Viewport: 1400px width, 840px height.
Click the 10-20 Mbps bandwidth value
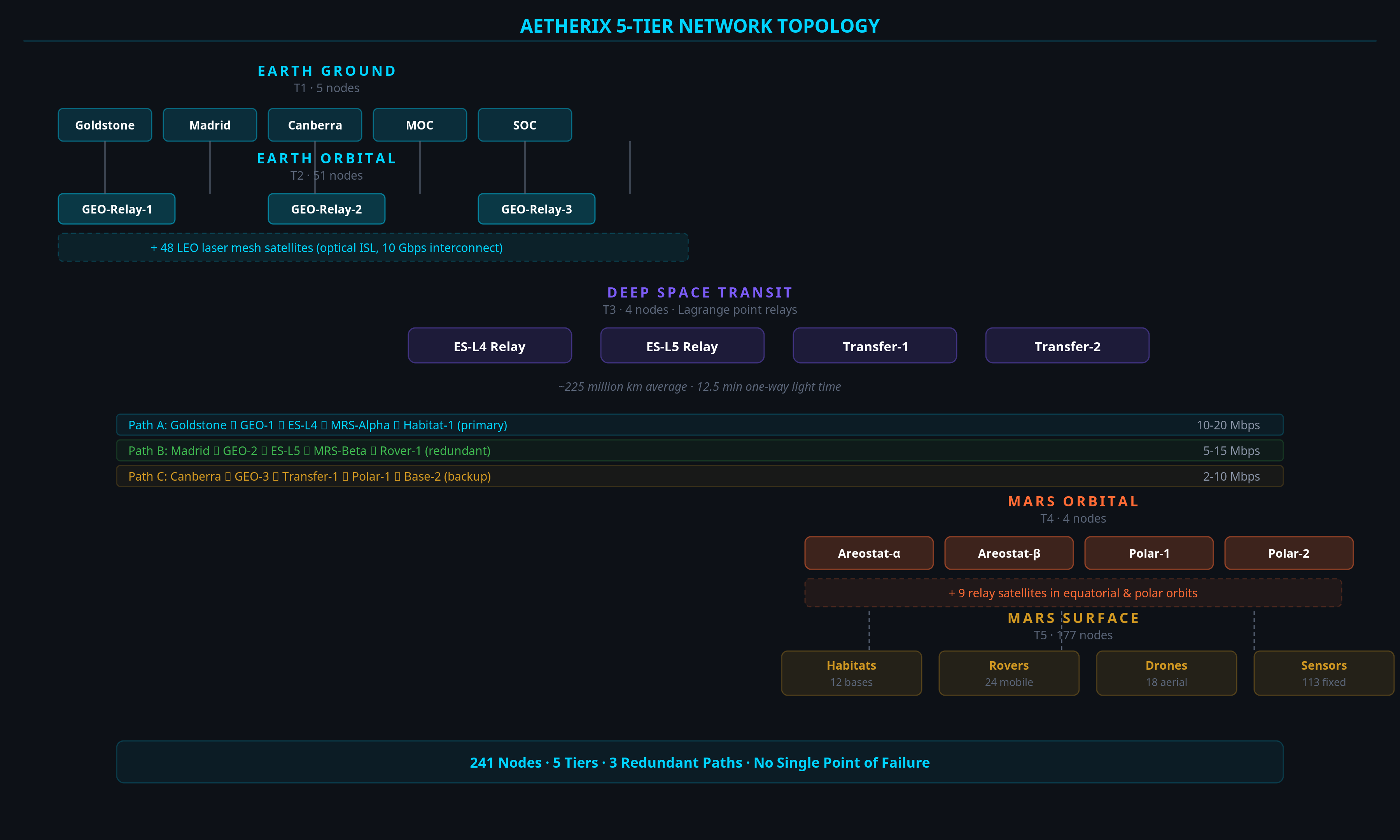[1228, 425]
